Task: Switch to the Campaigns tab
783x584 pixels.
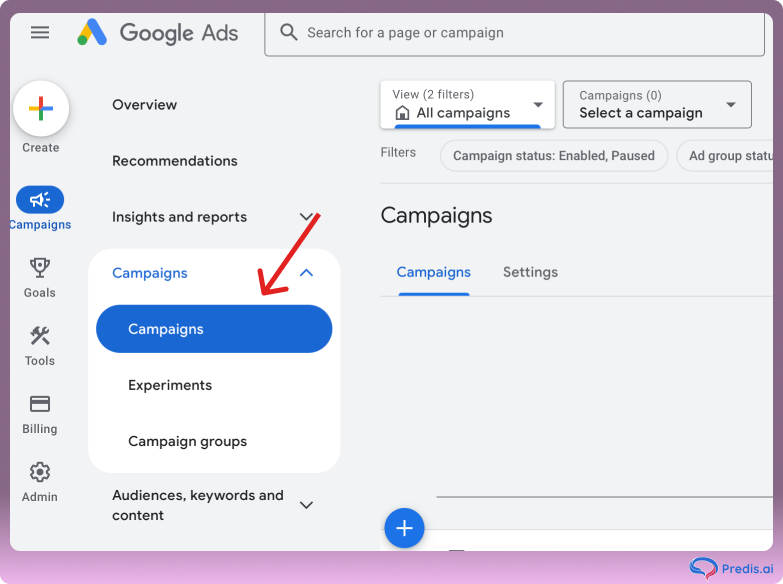Action: (433, 272)
